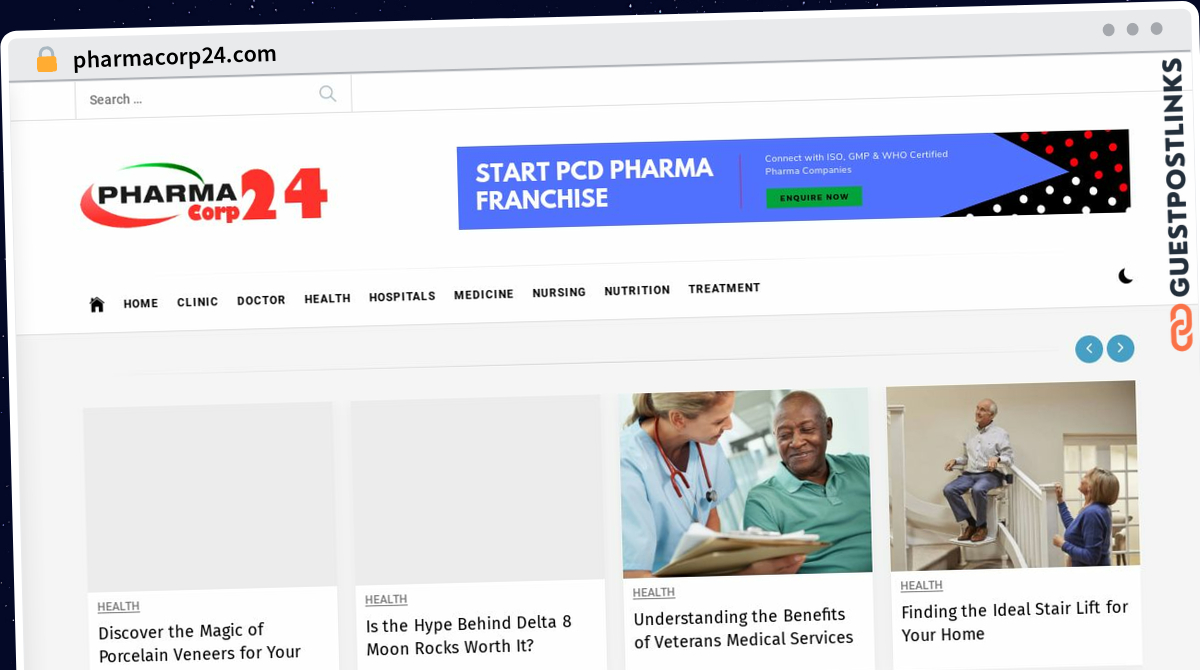Click the search magnifier icon
The height and width of the screenshot is (670, 1200).
(327, 94)
